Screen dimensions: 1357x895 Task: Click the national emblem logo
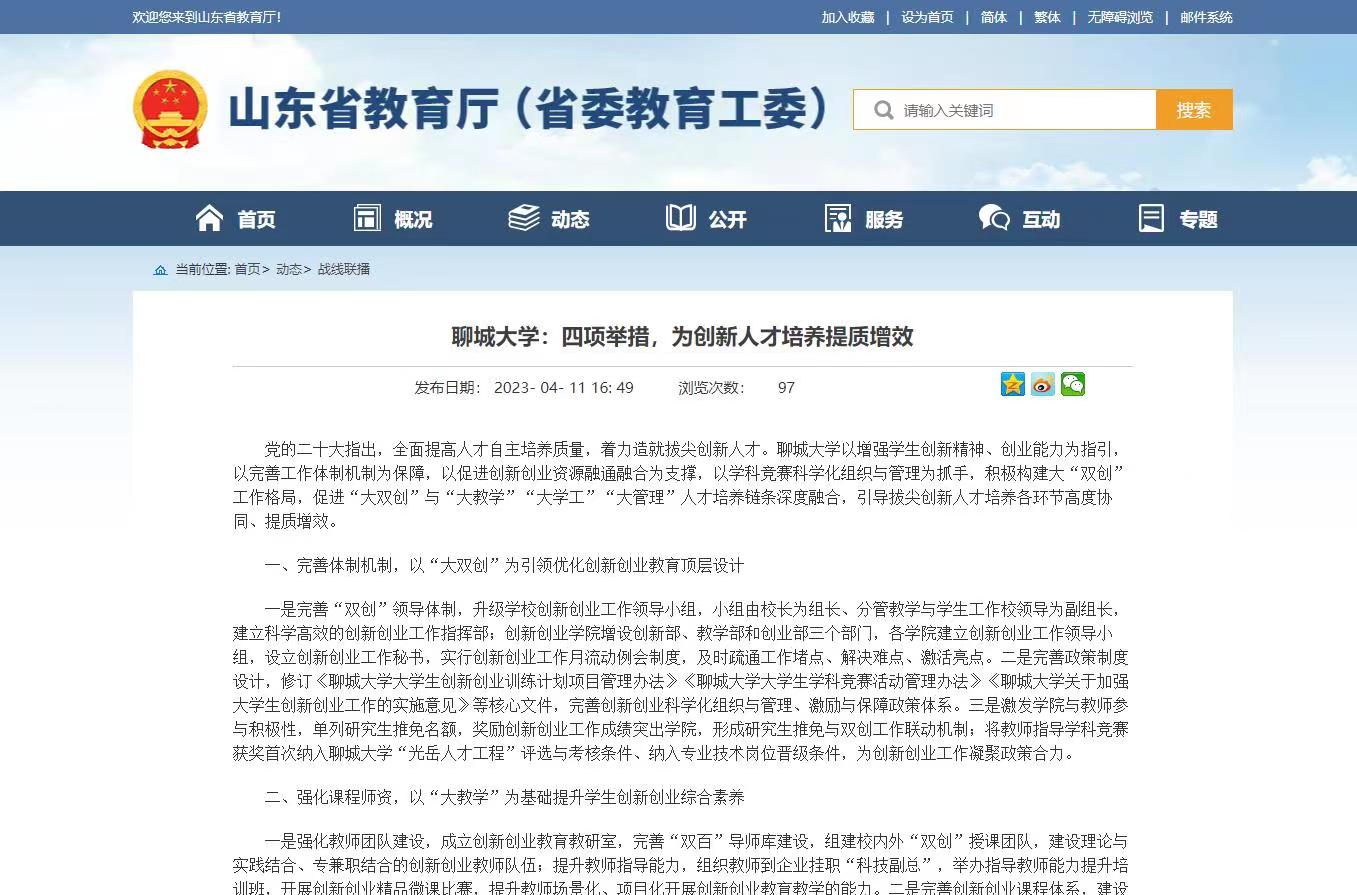[169, 109]
